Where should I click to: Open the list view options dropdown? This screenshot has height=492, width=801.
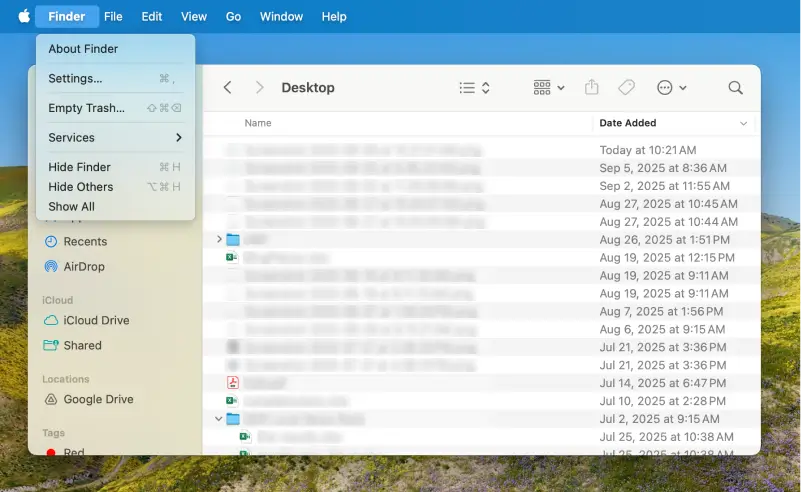474,88
